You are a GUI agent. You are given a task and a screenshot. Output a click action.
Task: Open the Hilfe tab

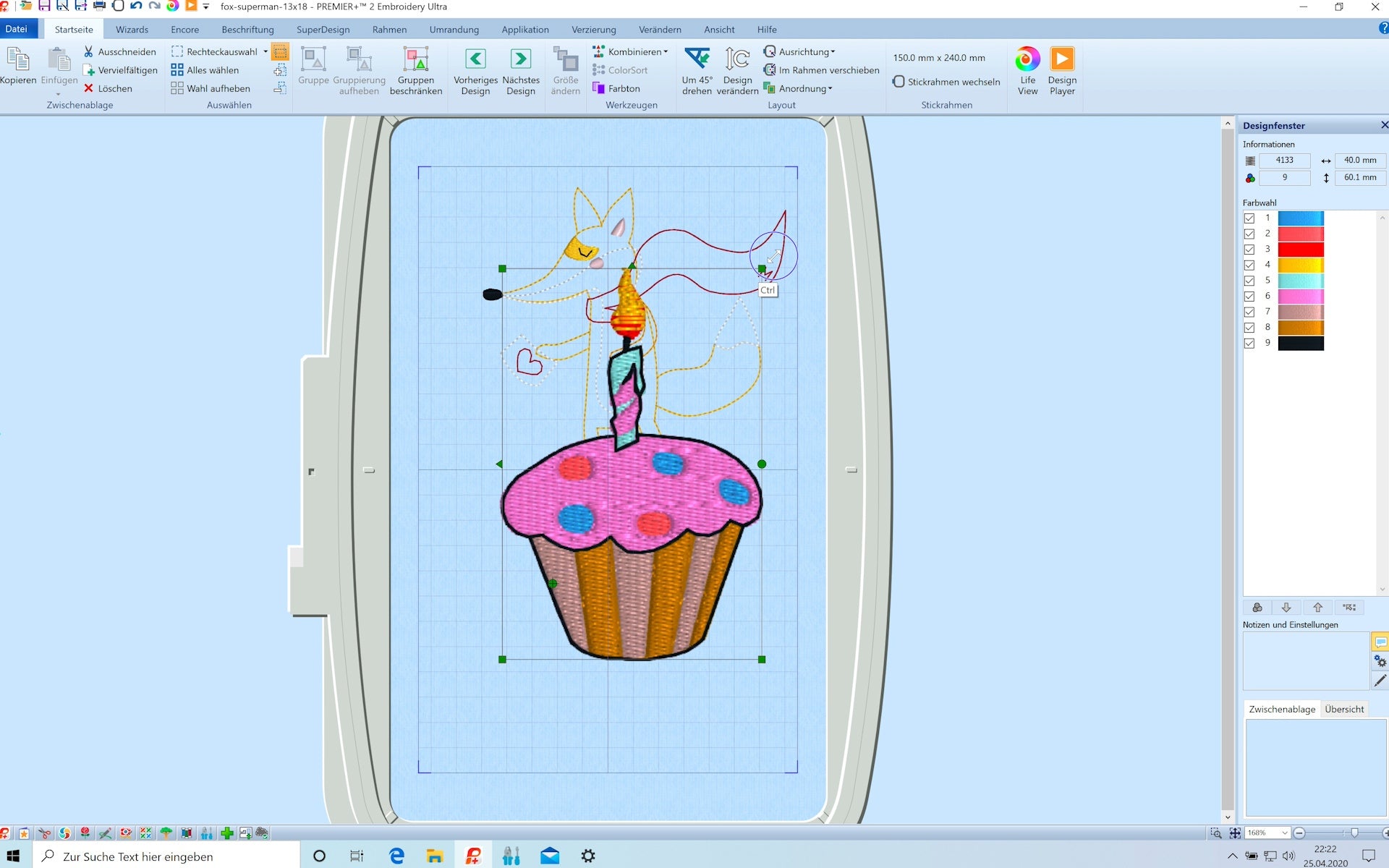point(767,30)
